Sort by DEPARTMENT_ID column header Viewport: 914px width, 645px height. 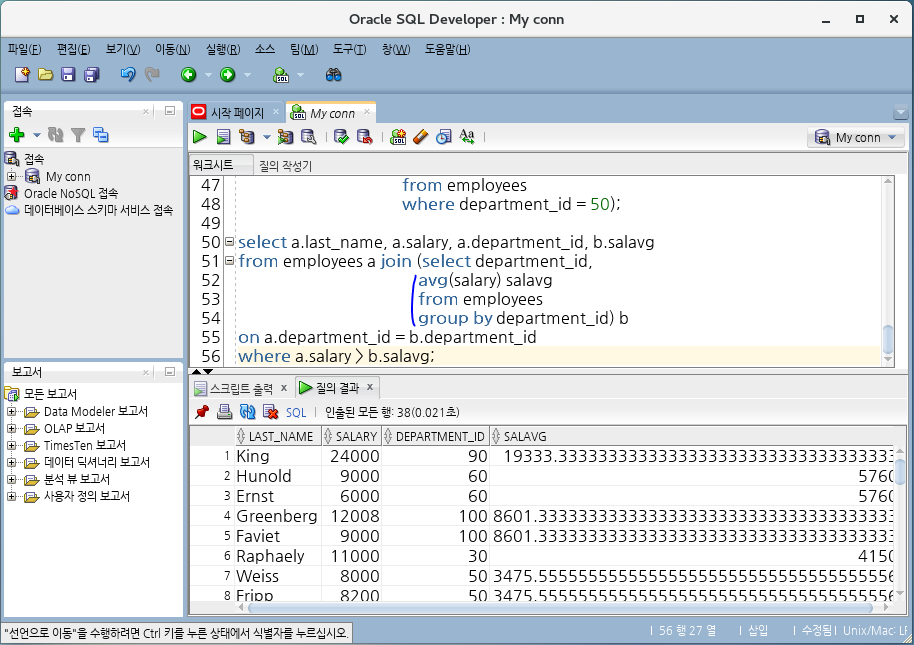click(435, 436)
